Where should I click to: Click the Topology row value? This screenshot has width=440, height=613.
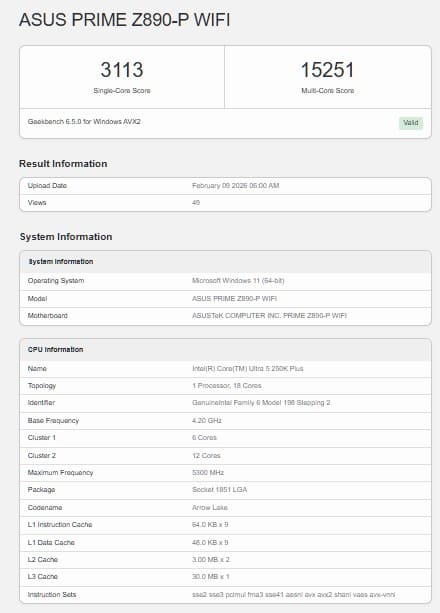[226, 385]
